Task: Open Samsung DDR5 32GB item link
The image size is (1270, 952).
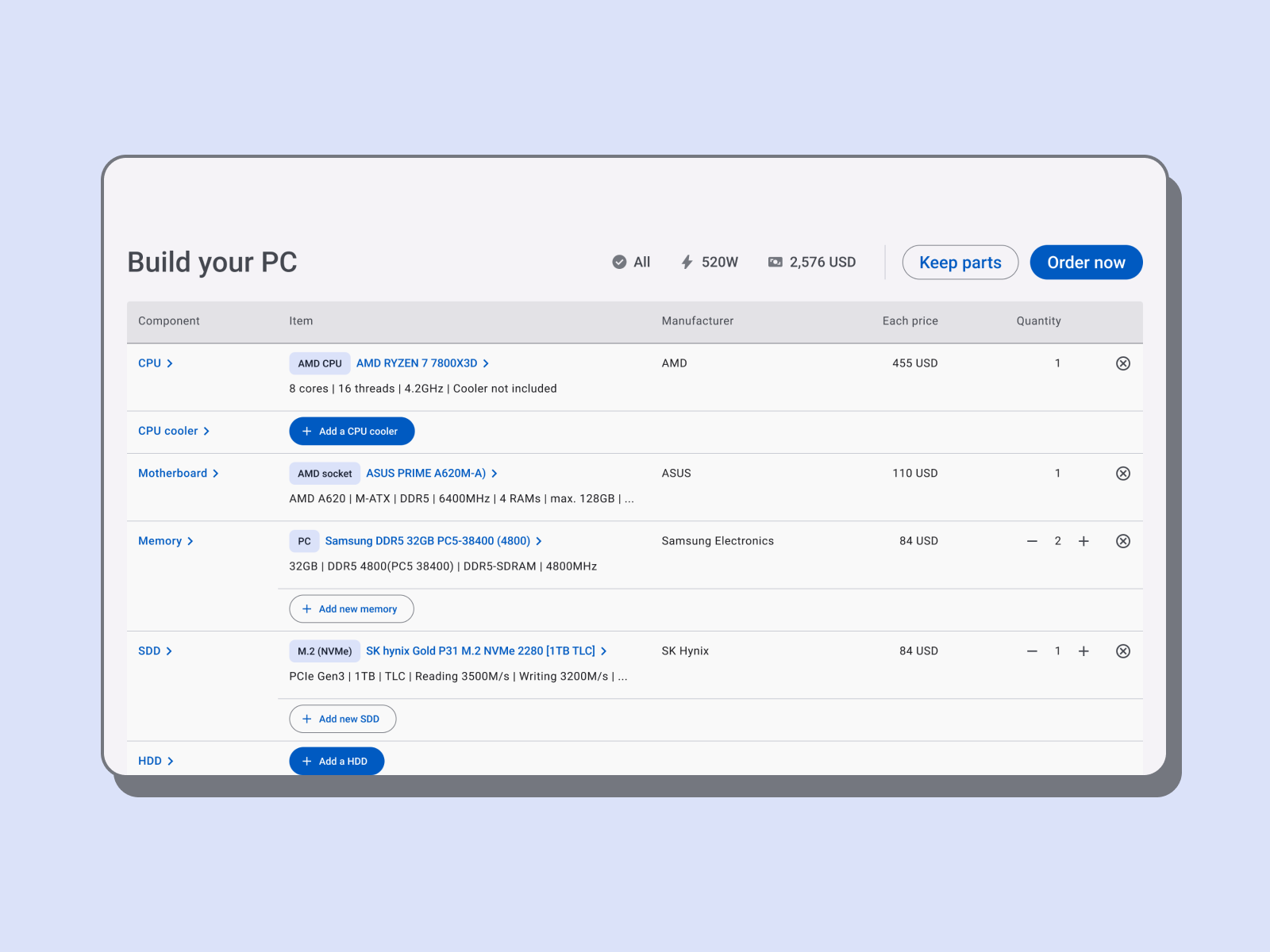Action: coord(433,541)
